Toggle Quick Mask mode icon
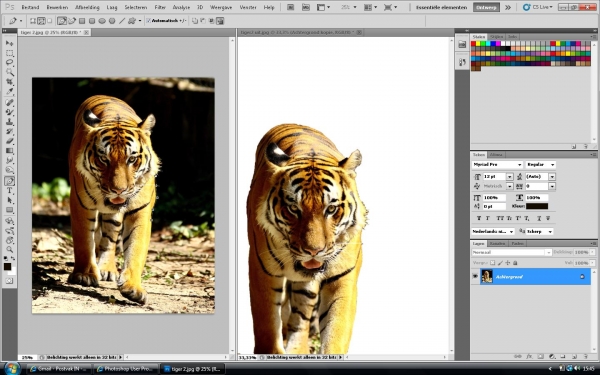The width and height of the screenshot is (600, 375). (x=9, y=281)
